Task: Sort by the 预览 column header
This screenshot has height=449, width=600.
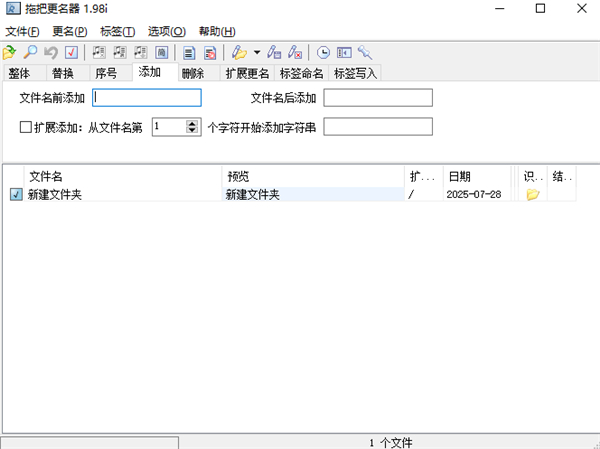Action: 313,176
